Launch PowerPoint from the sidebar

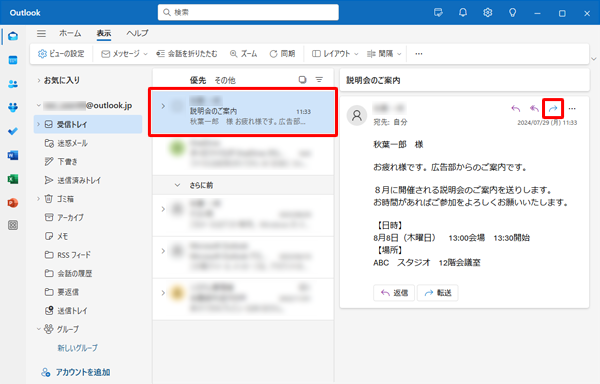click(x=13, y=202)
